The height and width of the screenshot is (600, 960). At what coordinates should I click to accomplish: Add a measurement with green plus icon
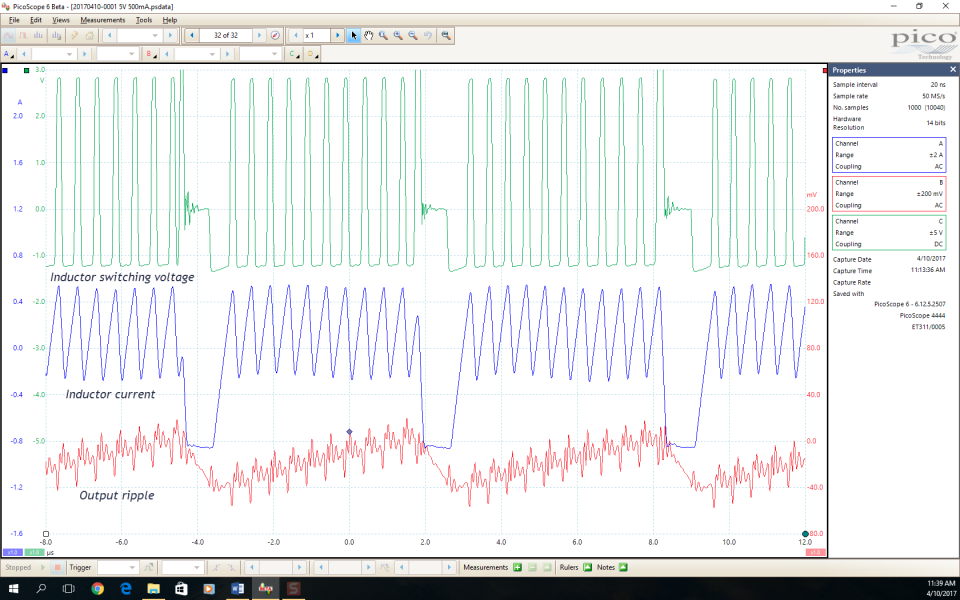[x=517, y=568]
